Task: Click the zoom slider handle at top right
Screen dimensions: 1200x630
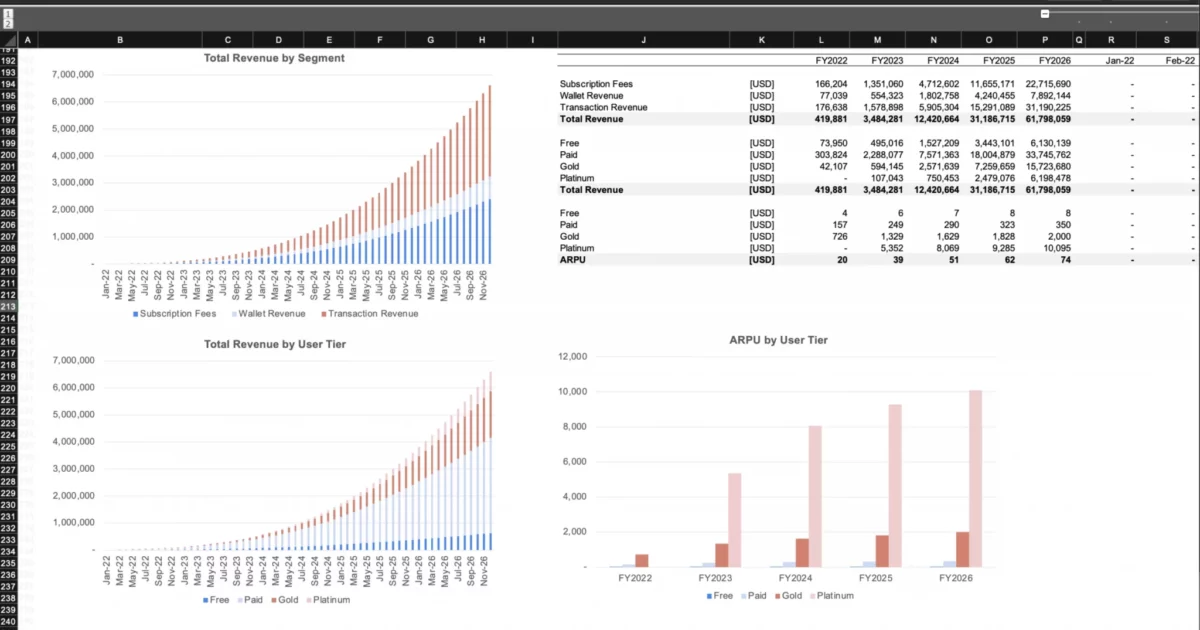Action: 1044,13
